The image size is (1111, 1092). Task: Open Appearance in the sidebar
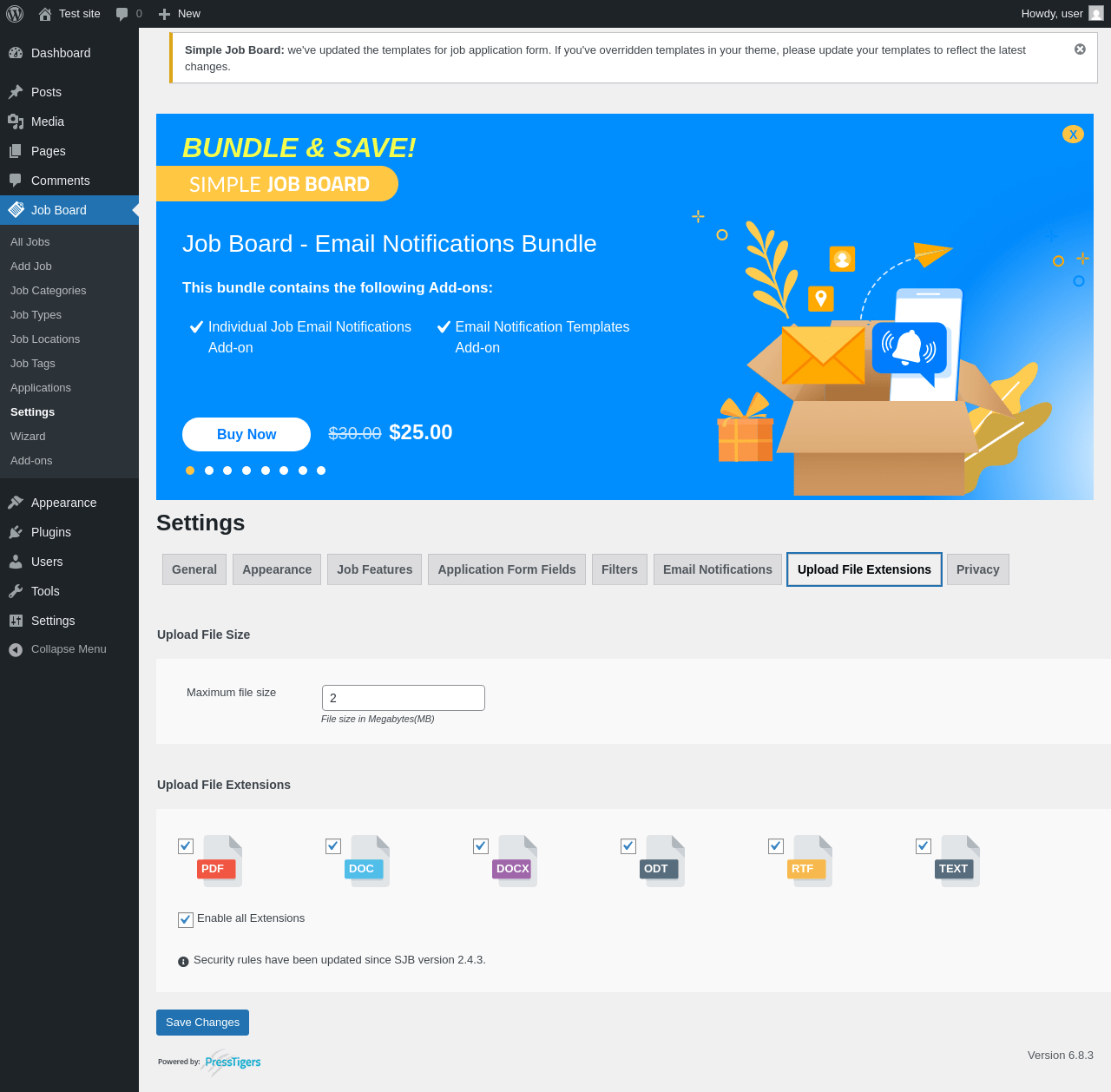[69, 503]
